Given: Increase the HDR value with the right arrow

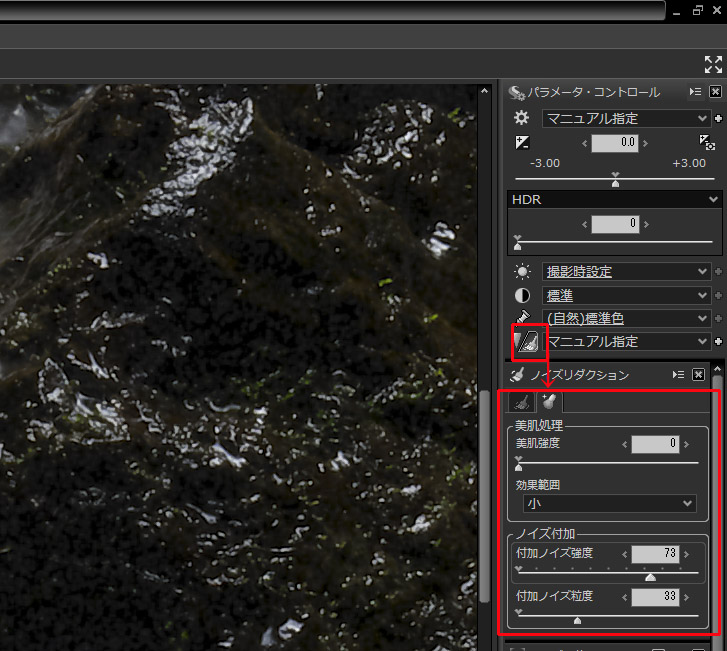Looking at the screenshot, I should coord(646,224).
